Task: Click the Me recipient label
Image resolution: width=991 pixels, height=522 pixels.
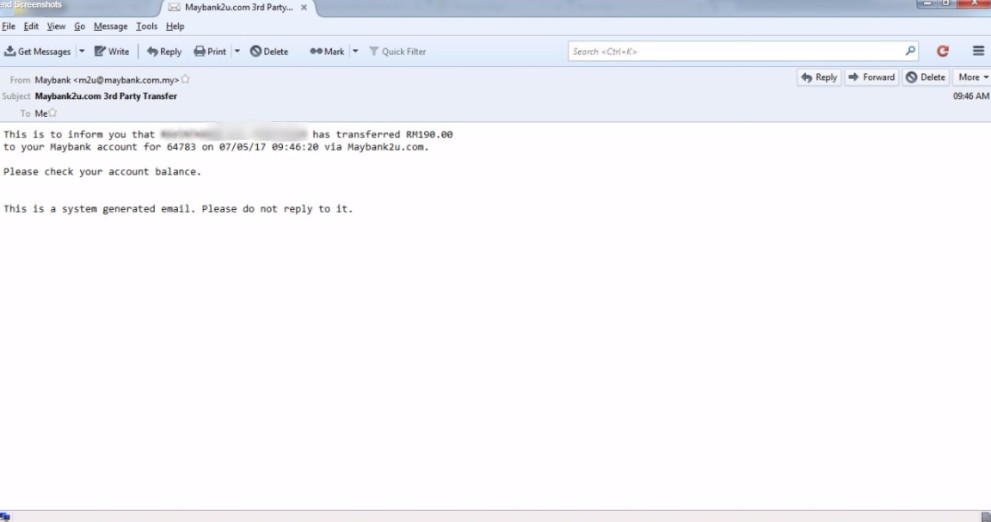Action: [x=41, y=114]
